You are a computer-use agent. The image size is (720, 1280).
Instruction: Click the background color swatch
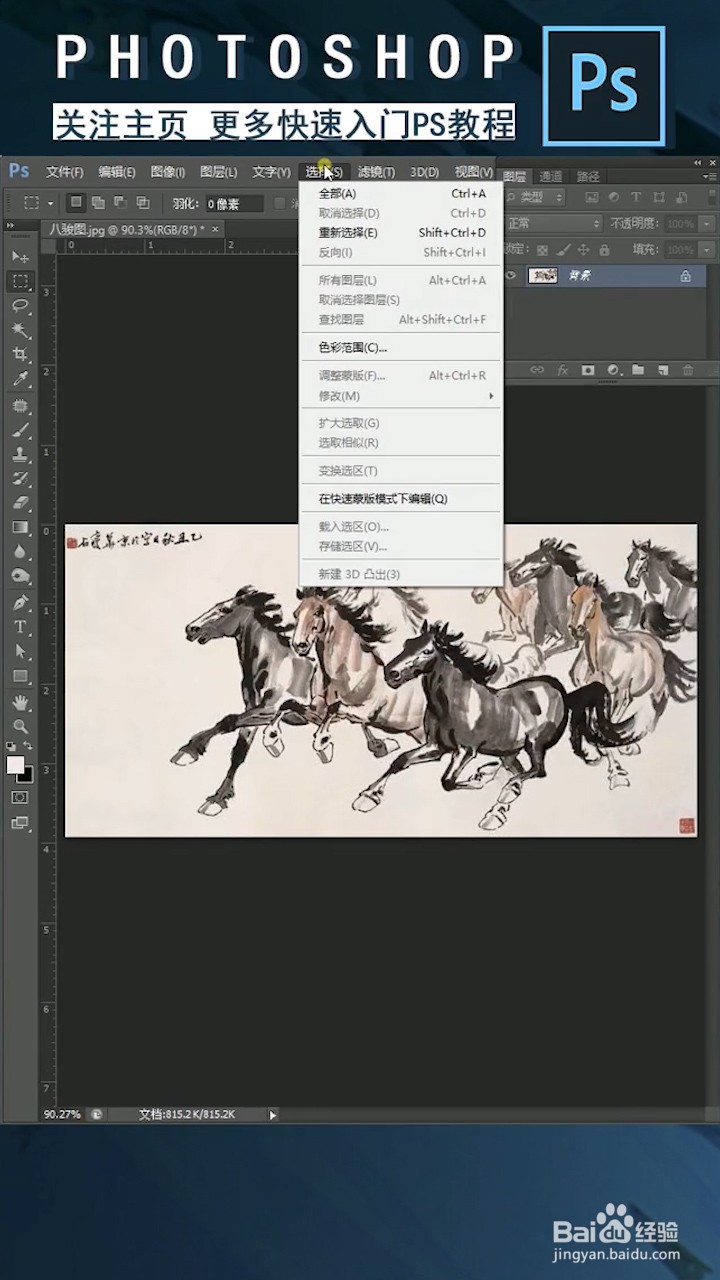click(x=28, y=777)
